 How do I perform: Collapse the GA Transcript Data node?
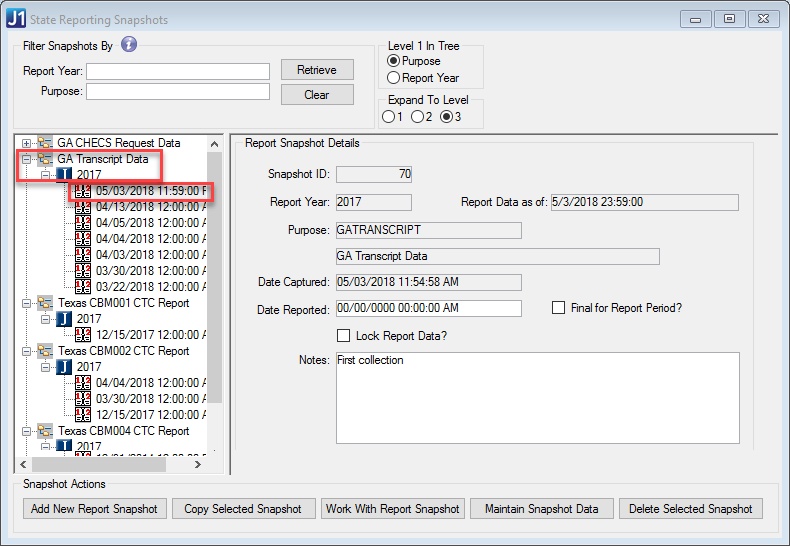click(x=26, y=159)
